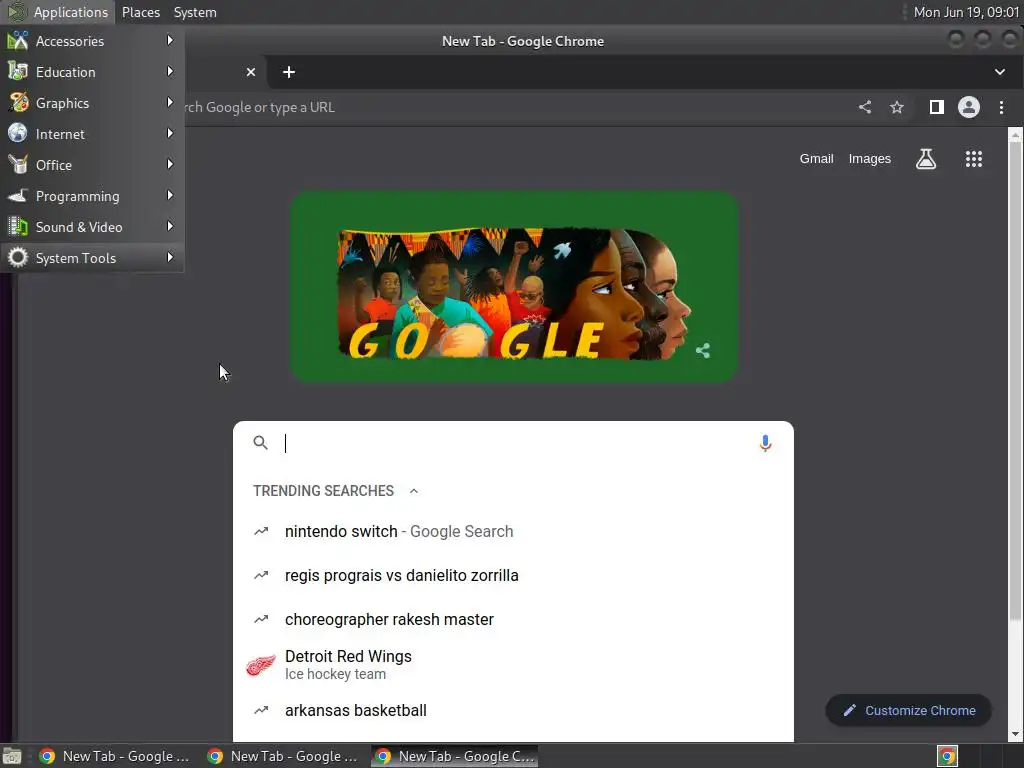Open the Google apps grid
This screenshot has width=1024, height=768.
point(973,159)
